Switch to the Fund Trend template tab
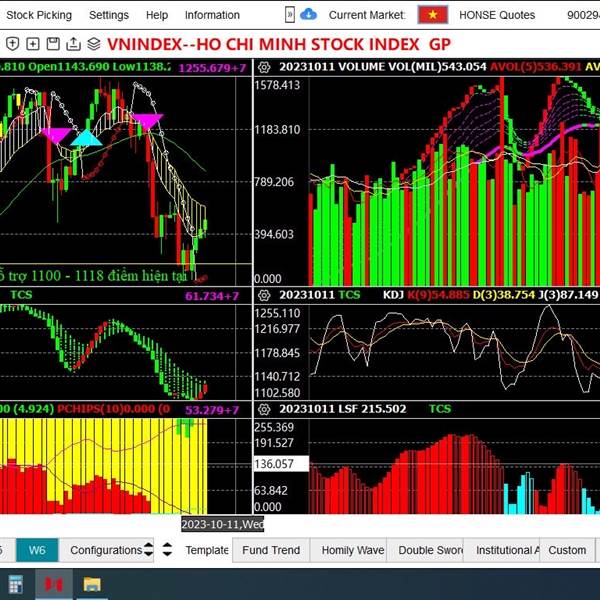The width and height of the screenshot is (600, 600). [271, 550]
